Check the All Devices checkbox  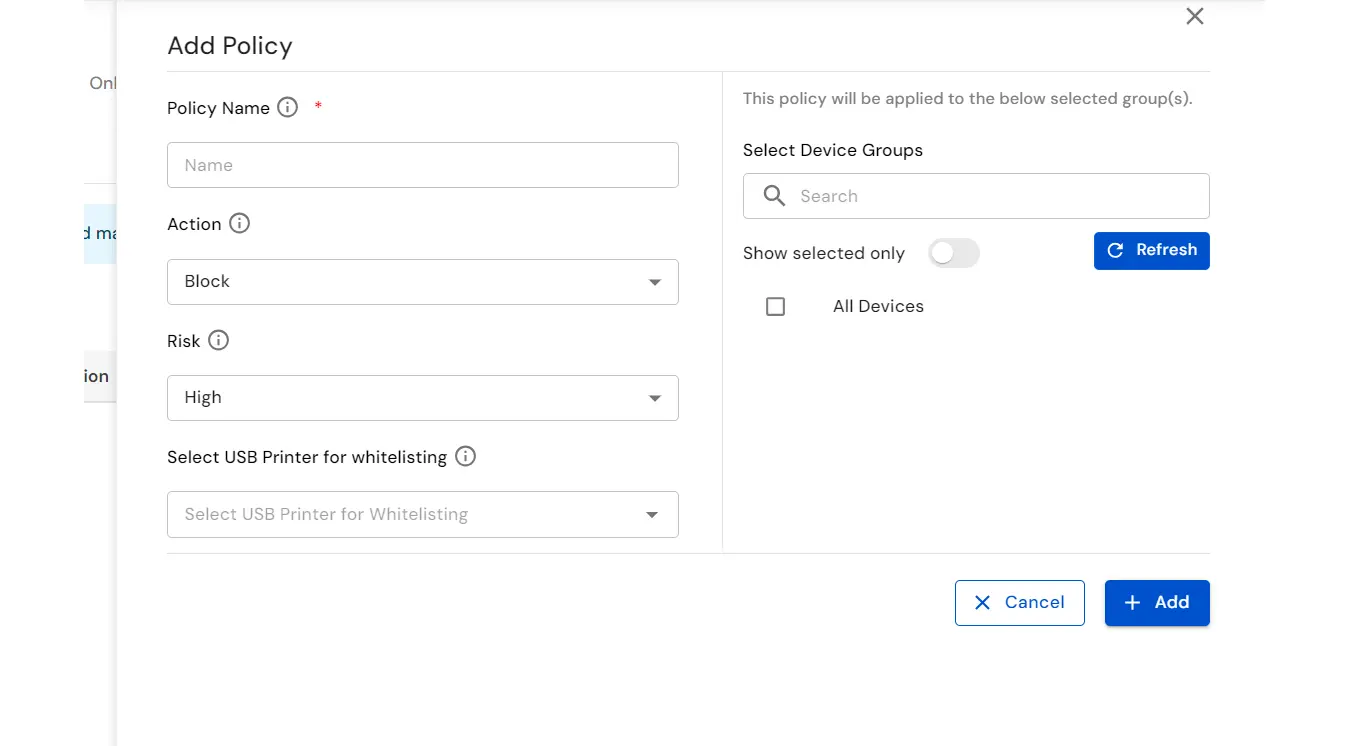click(x=775, y=306)
